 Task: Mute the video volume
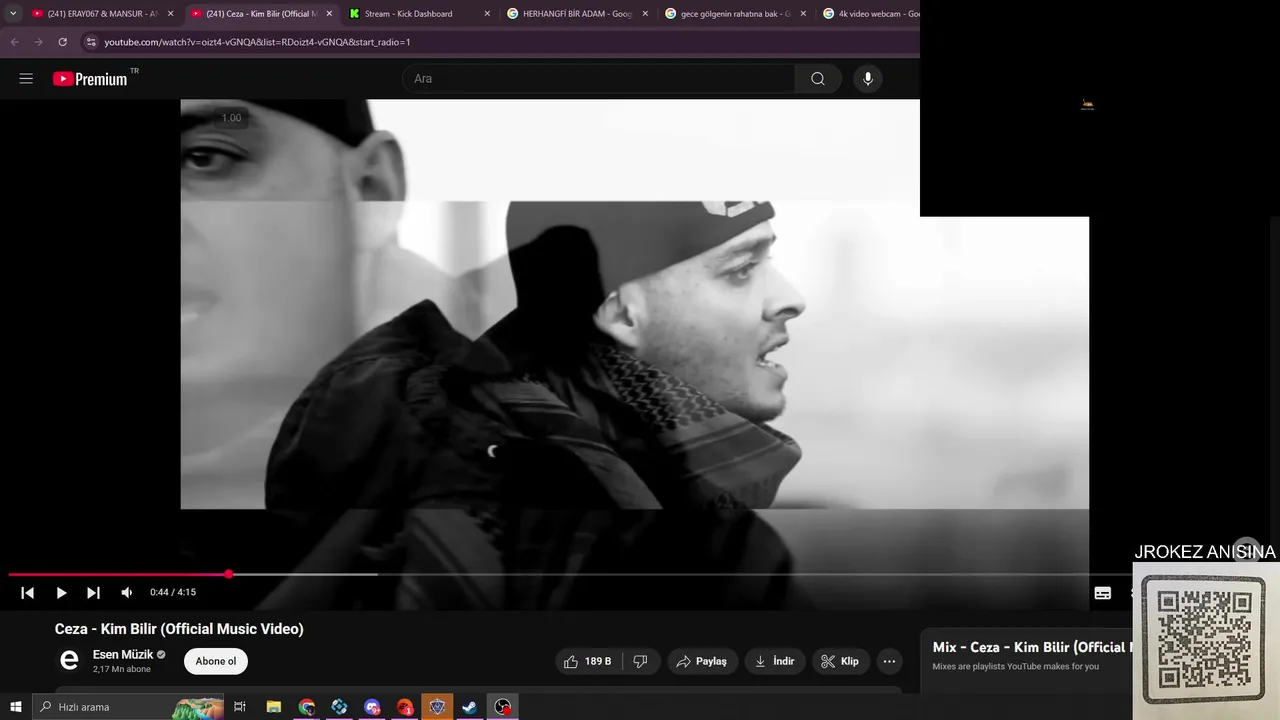[127, 593]
